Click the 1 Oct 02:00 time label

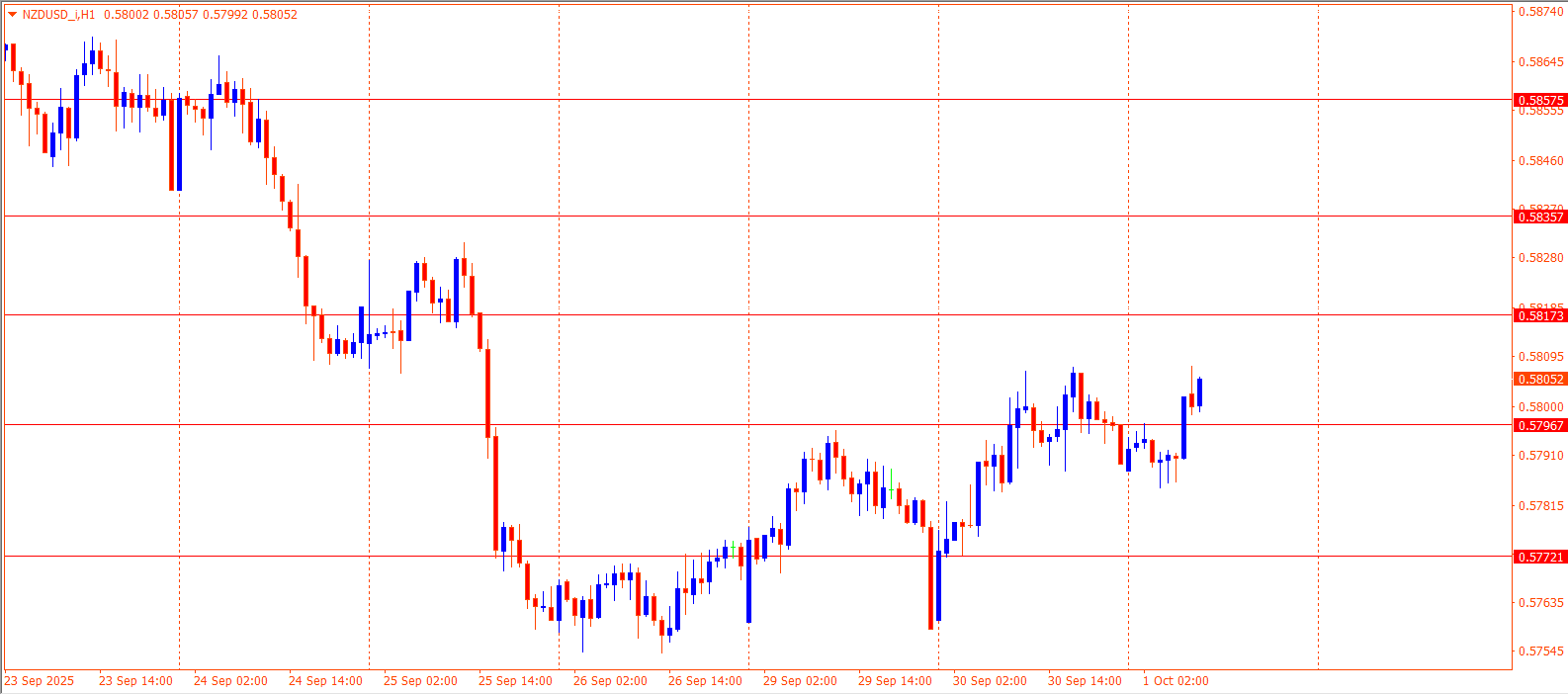point(1176,680)
